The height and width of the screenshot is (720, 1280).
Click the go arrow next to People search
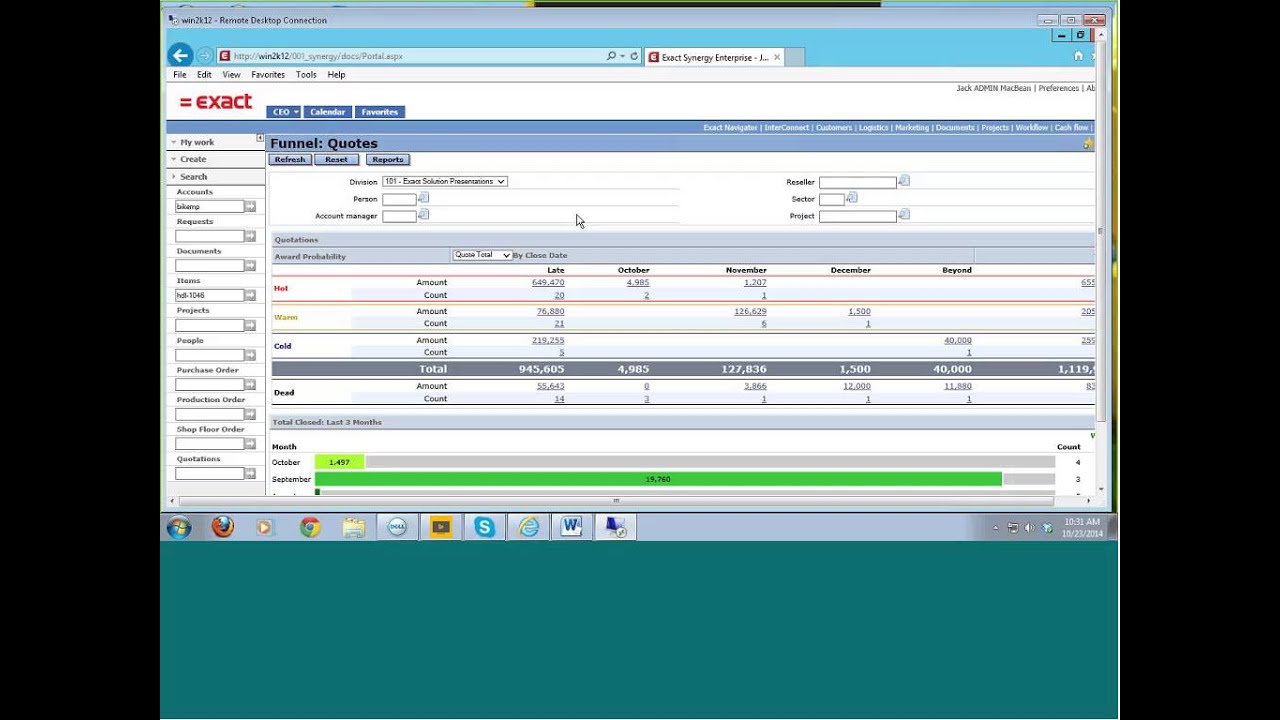250,355
